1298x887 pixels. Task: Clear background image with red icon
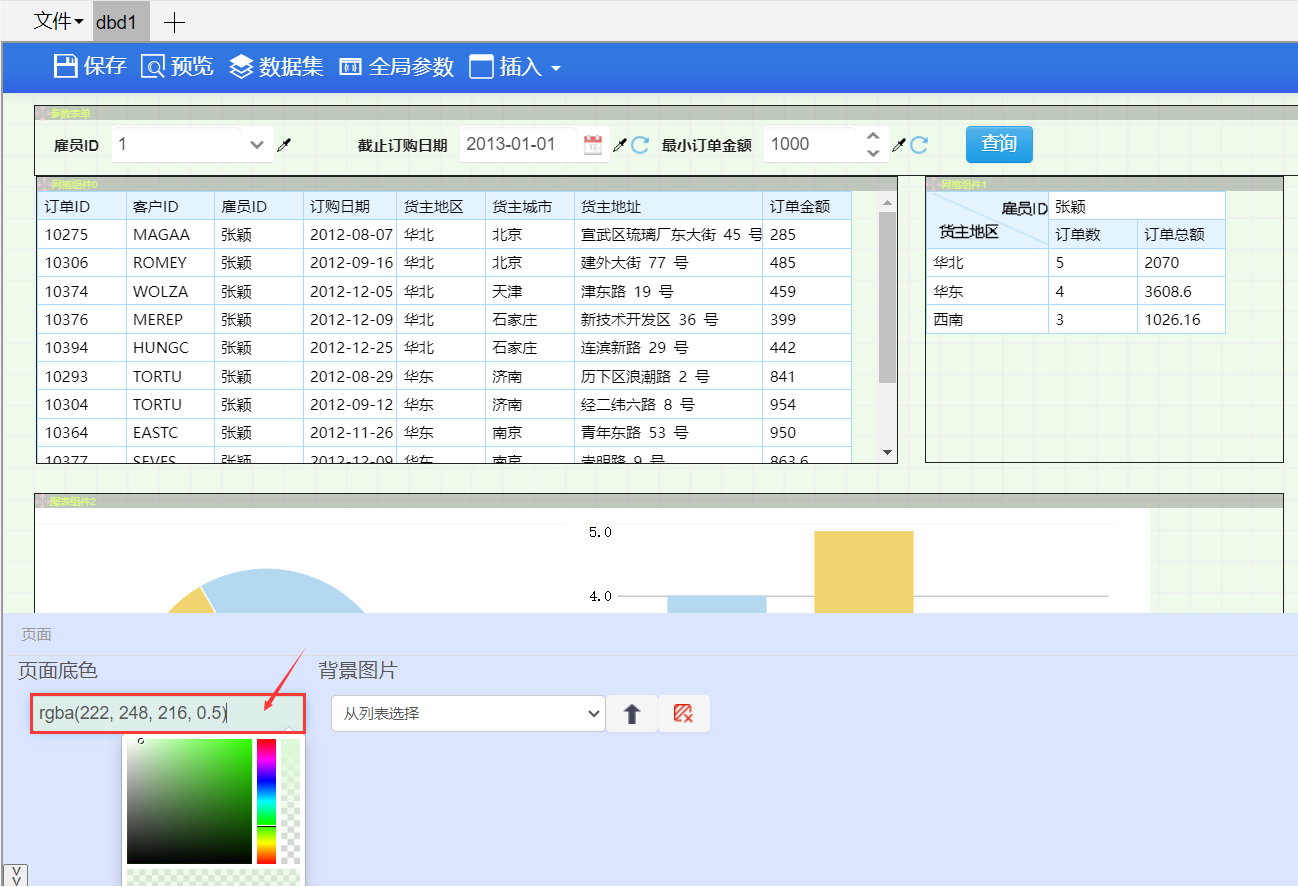pyautogui.click(x=684, y=714)
